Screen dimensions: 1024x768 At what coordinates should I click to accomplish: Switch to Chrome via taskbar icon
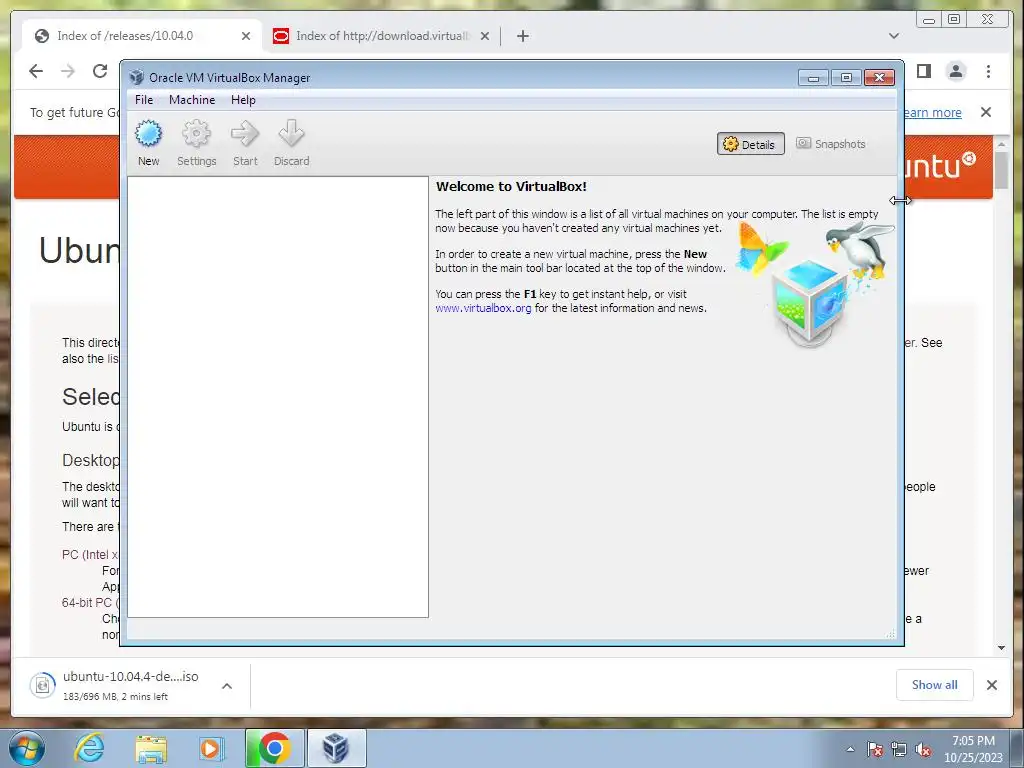coord(274,748)
